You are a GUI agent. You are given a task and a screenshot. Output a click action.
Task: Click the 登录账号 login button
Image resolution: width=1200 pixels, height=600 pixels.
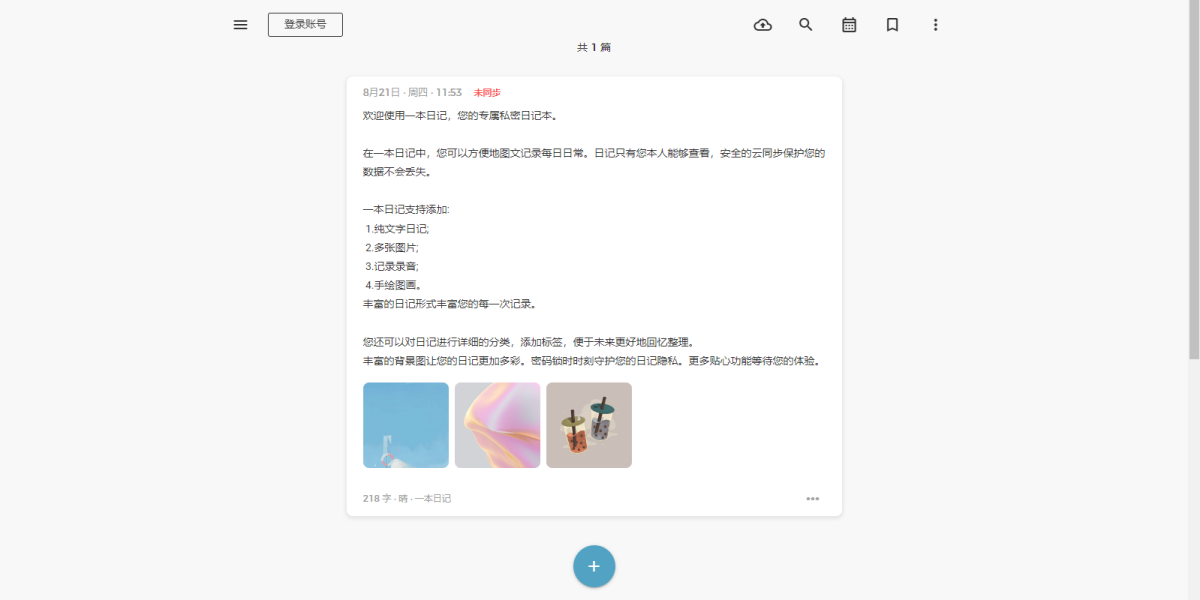click(x=305, y=25)
